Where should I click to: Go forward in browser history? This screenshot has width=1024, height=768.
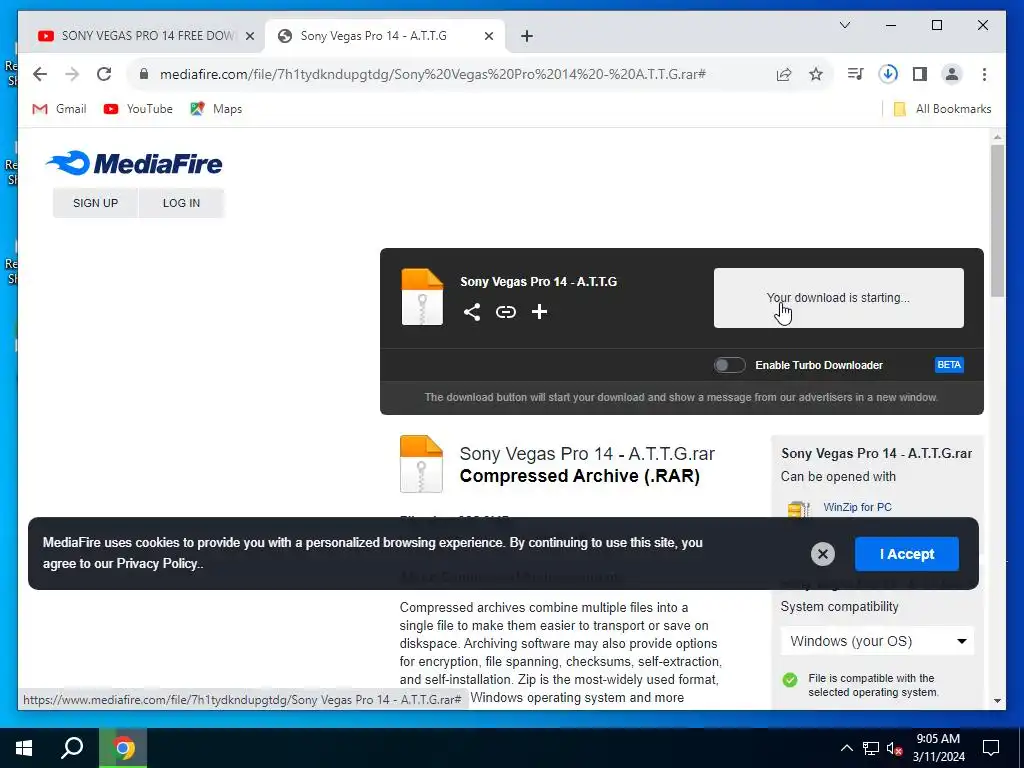click(72, 74)
